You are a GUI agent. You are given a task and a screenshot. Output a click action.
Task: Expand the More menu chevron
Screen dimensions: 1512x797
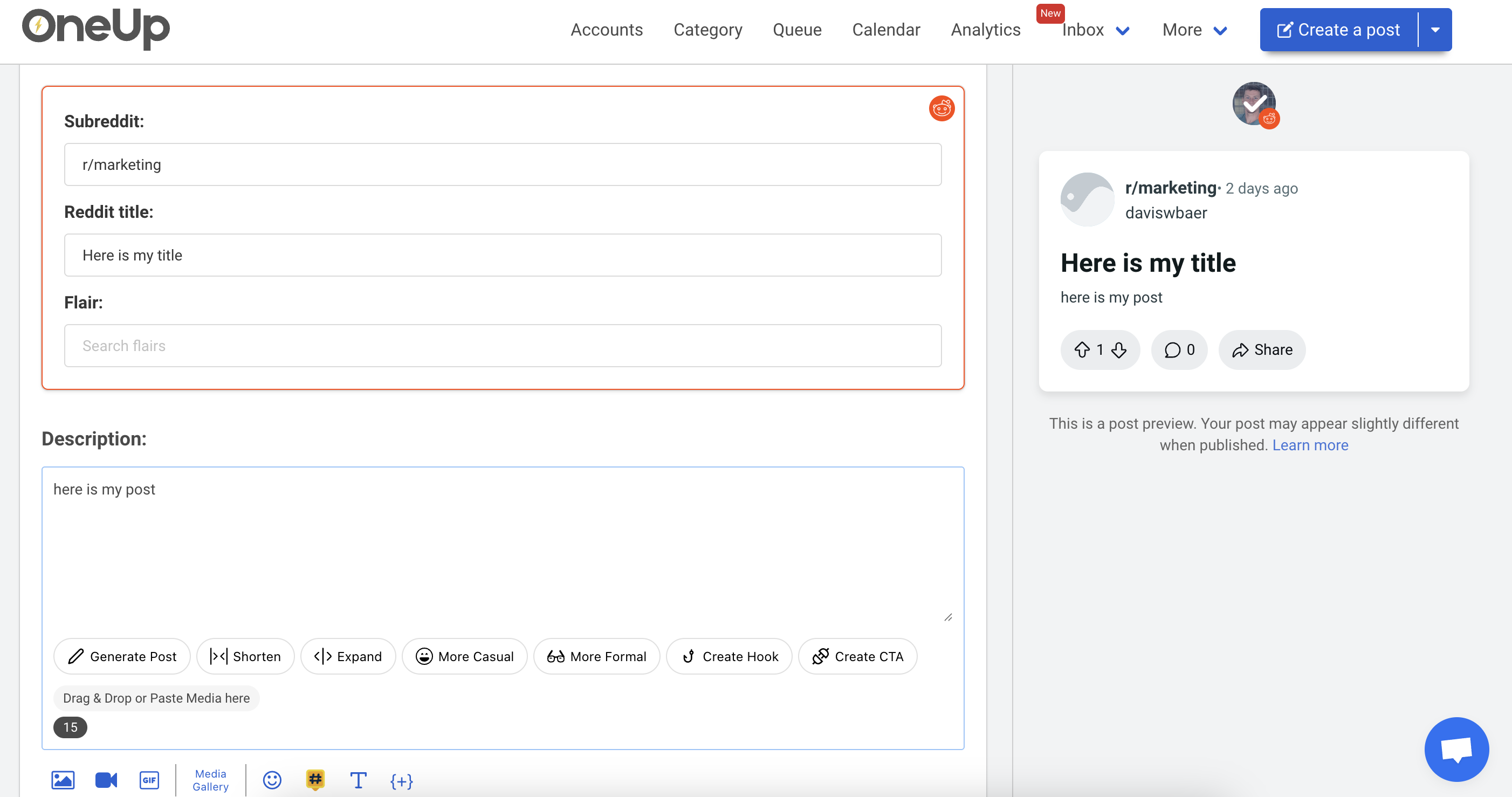click(x=1220, y=31)
